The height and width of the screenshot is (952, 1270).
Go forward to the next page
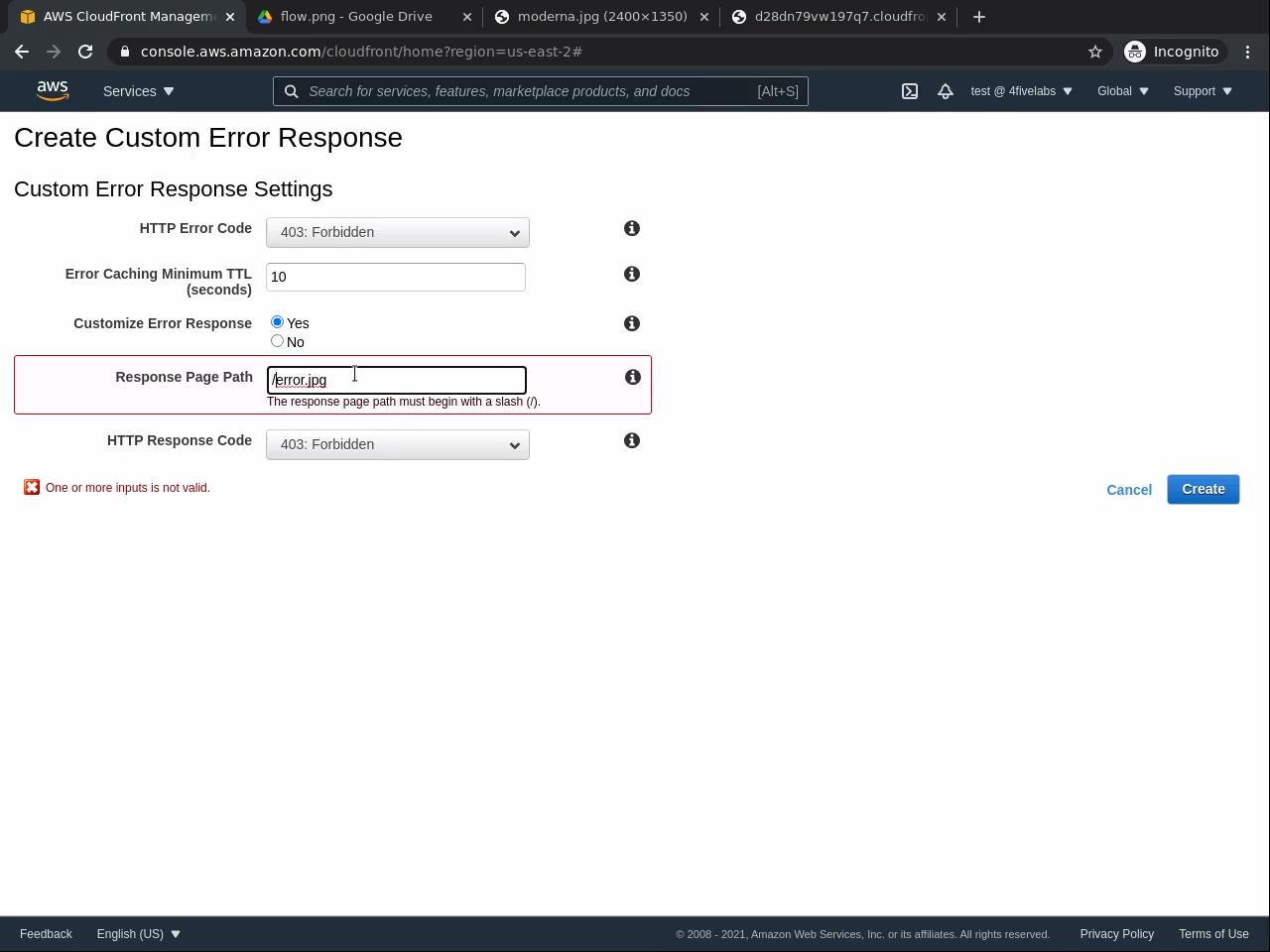pos(54,52)
